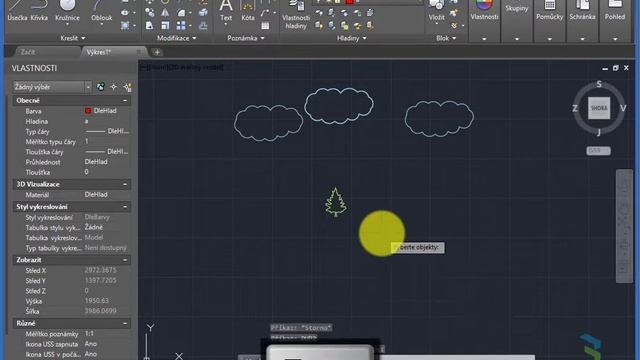Select the Kružnice circle tool
640x360 pixels.
point(67,11)
